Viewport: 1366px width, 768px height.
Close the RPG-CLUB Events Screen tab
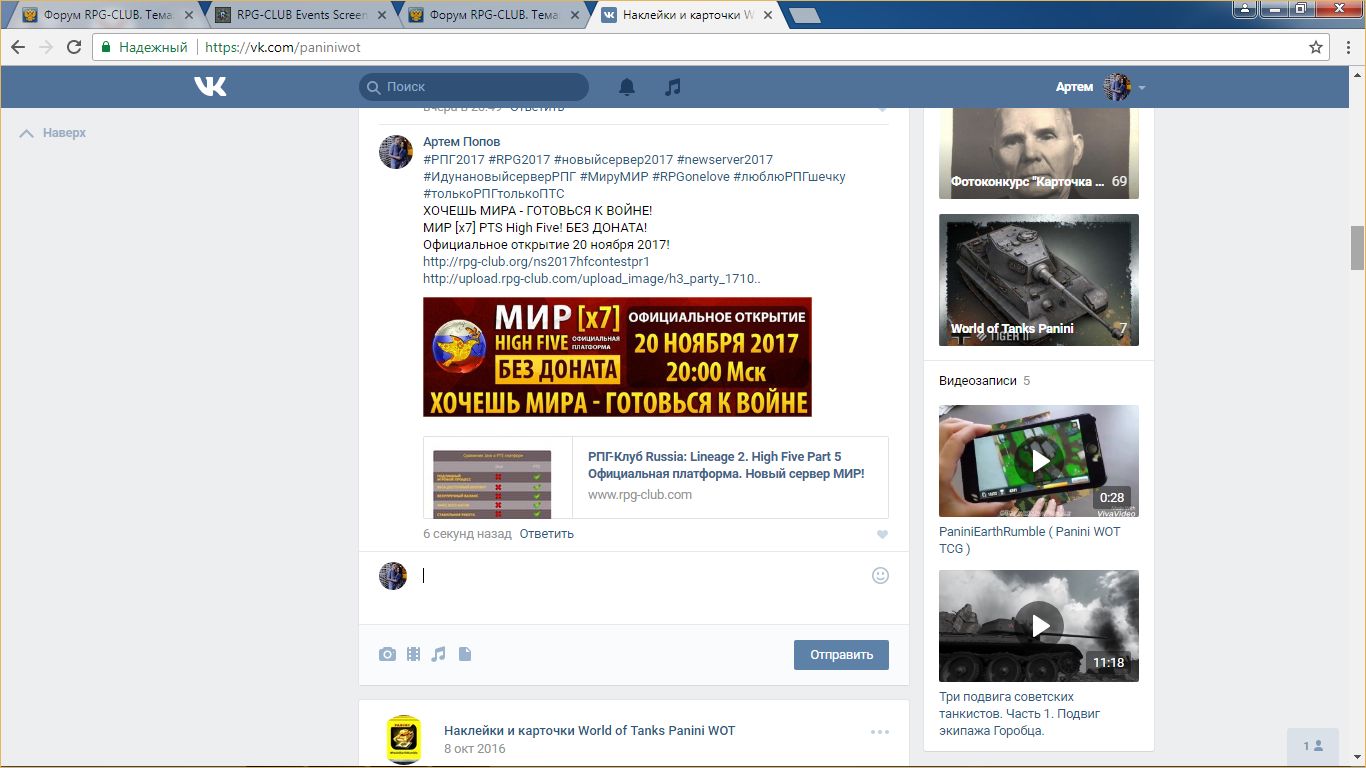[x=382, y=15]
